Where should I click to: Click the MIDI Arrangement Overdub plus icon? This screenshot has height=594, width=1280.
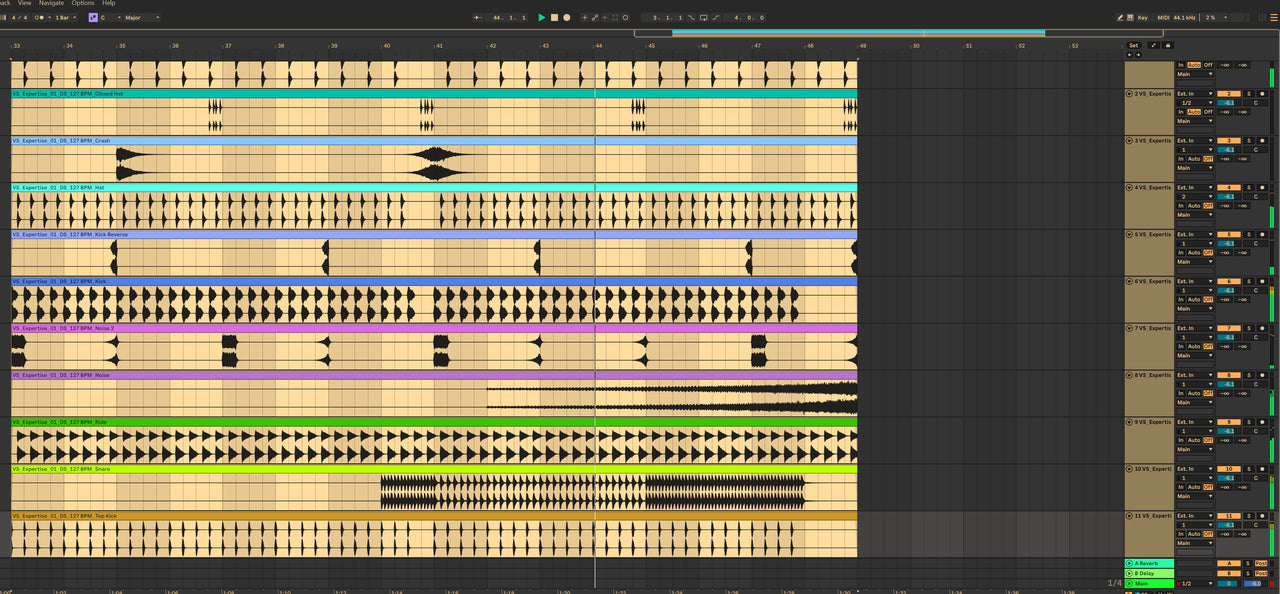pos(584,18)
